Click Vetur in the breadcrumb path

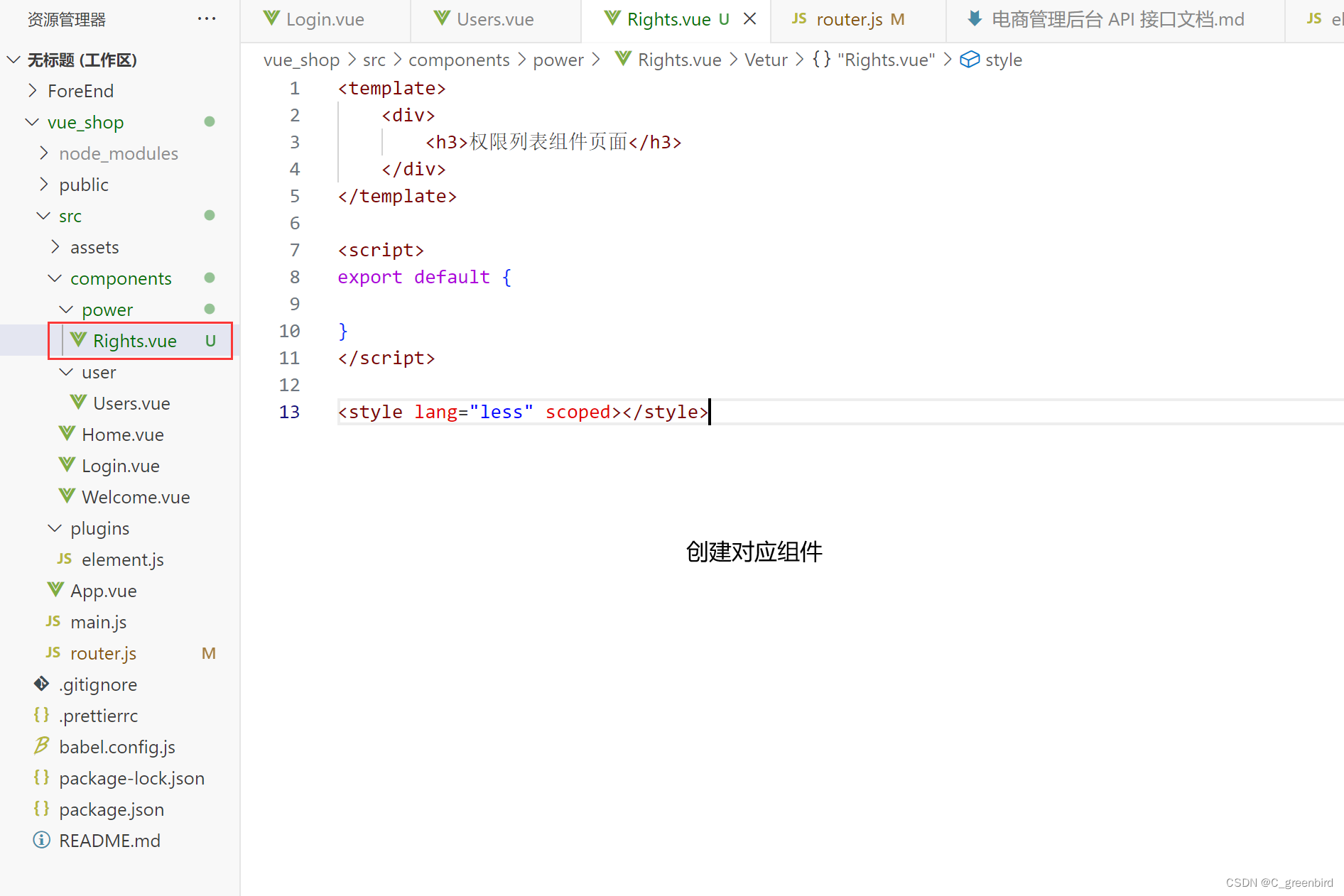[x=766, y=60]
